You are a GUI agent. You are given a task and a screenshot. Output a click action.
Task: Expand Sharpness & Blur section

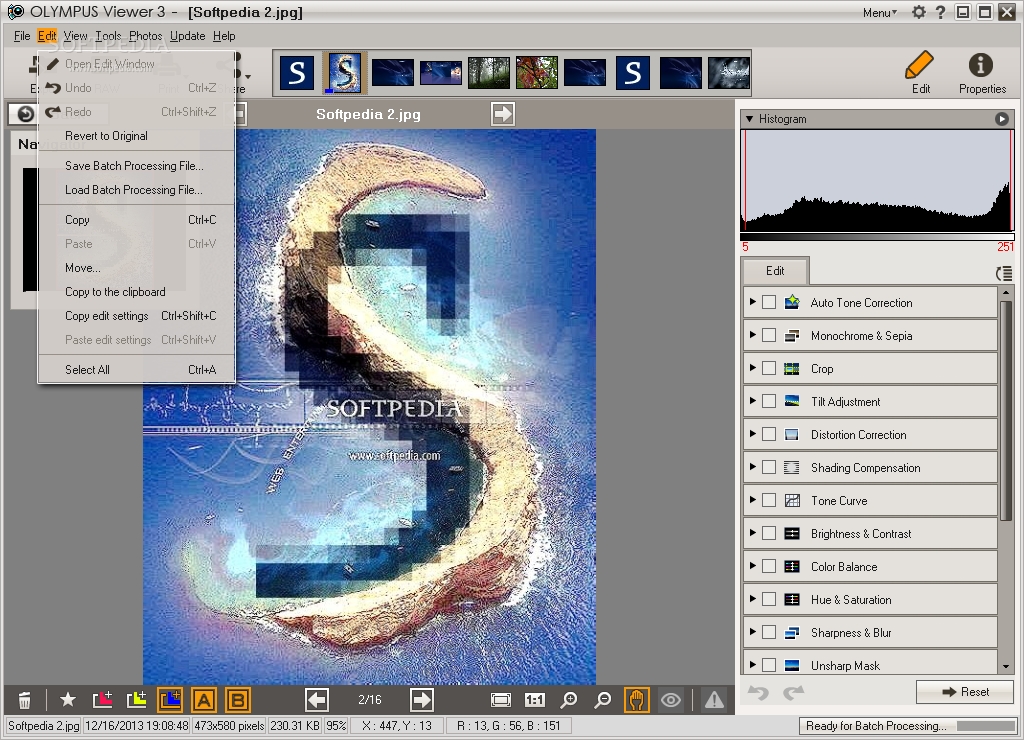752,632
